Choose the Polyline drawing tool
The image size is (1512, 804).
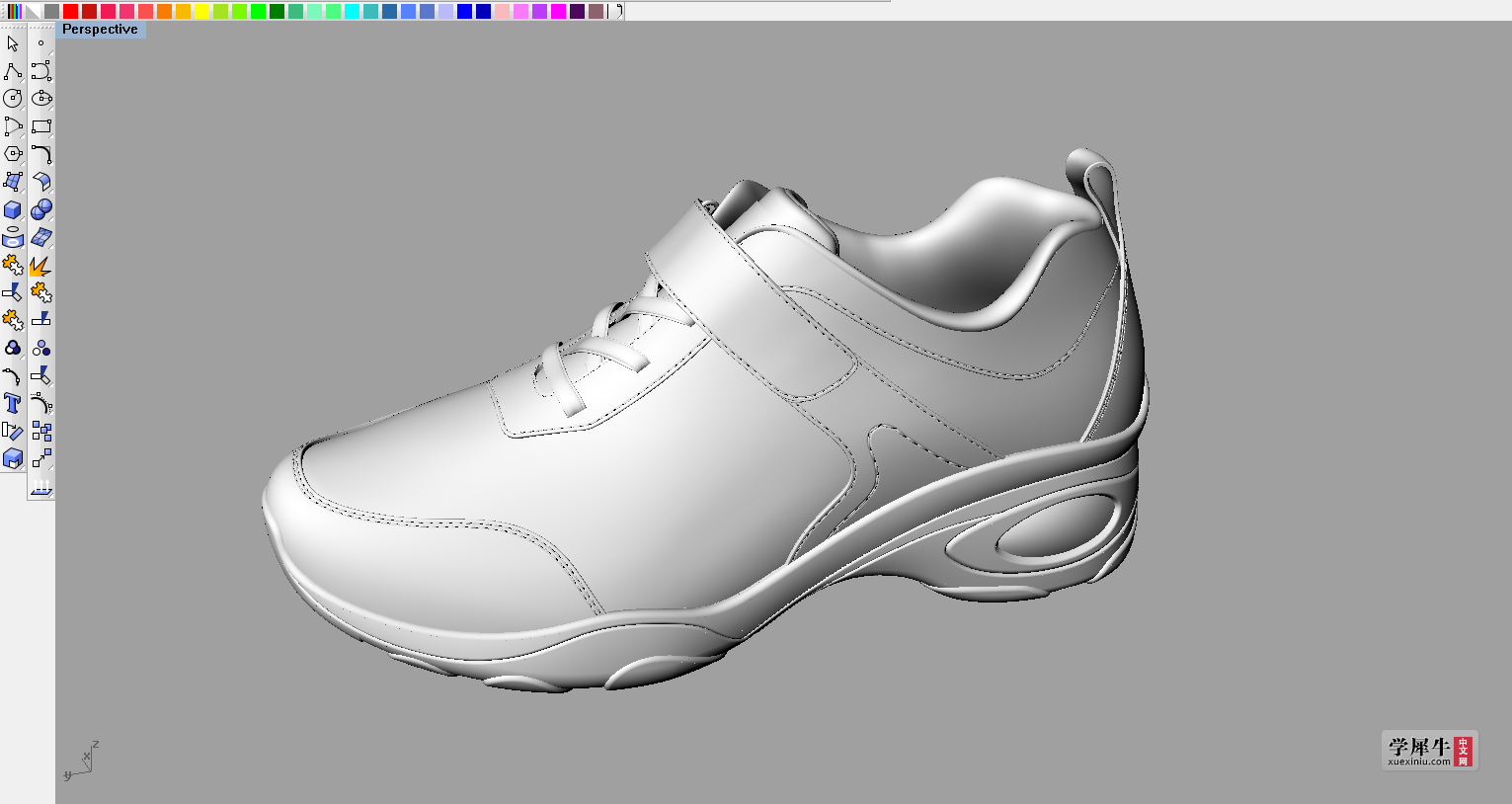point(13,71)
